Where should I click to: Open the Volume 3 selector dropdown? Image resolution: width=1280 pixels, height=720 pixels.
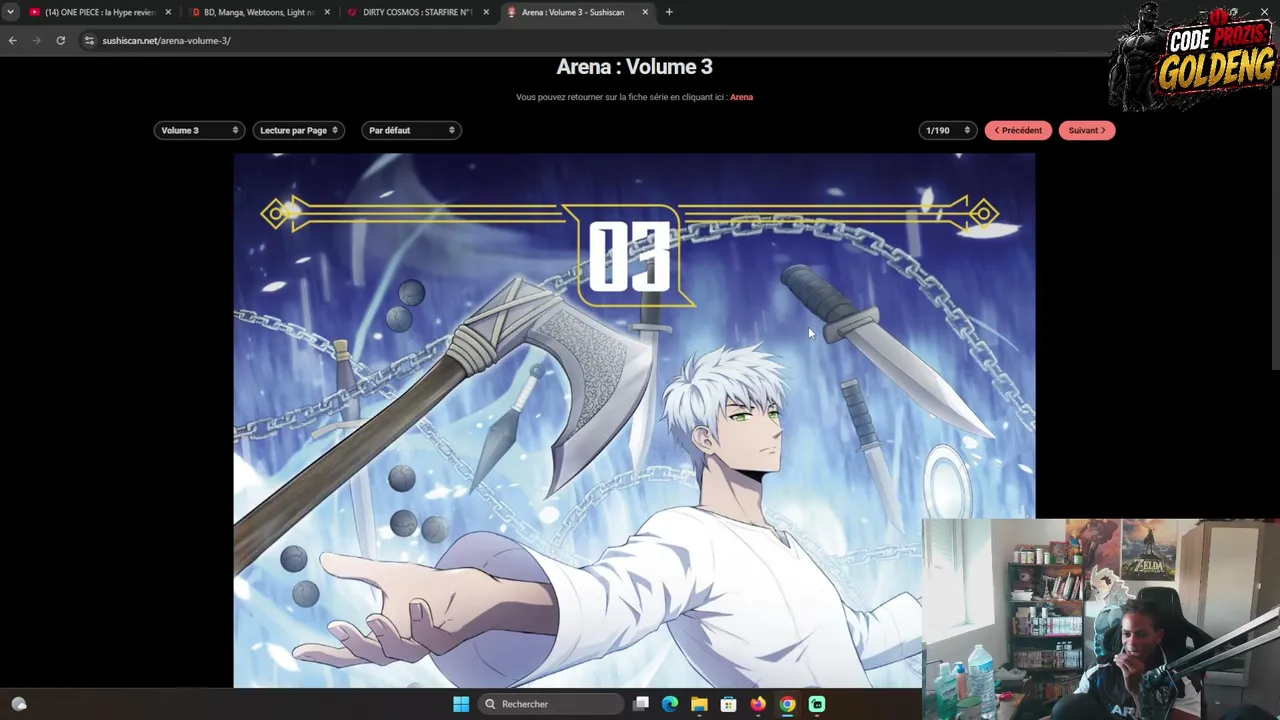[199, 130]
